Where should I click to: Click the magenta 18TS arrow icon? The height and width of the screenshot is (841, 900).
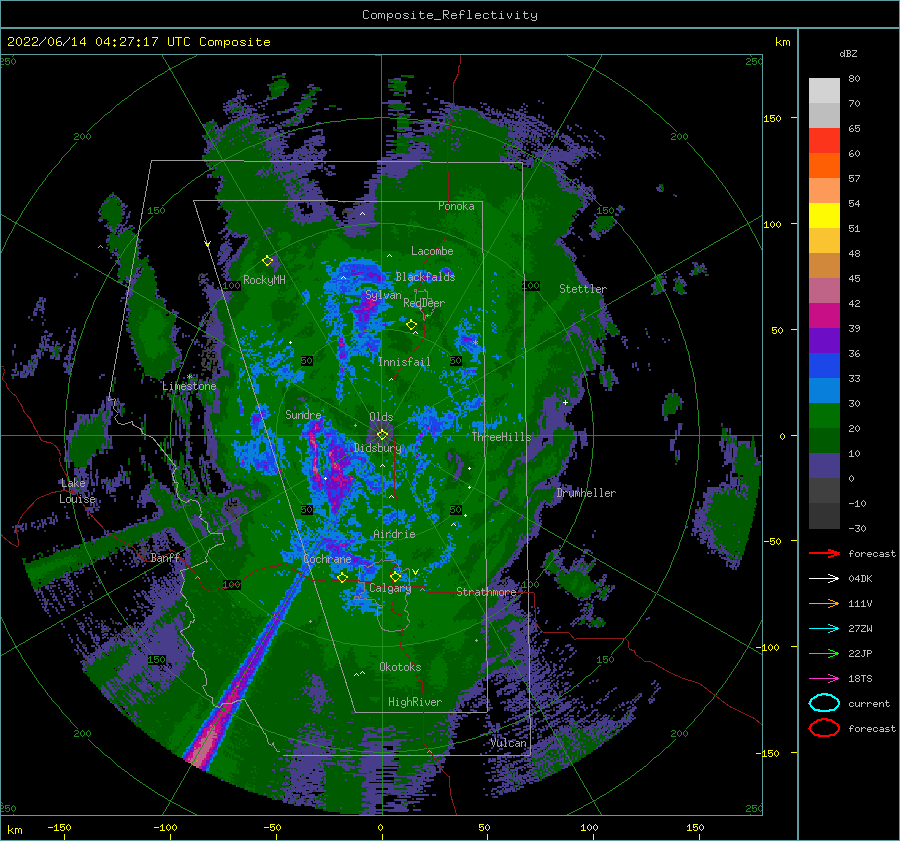click(824, 678)
